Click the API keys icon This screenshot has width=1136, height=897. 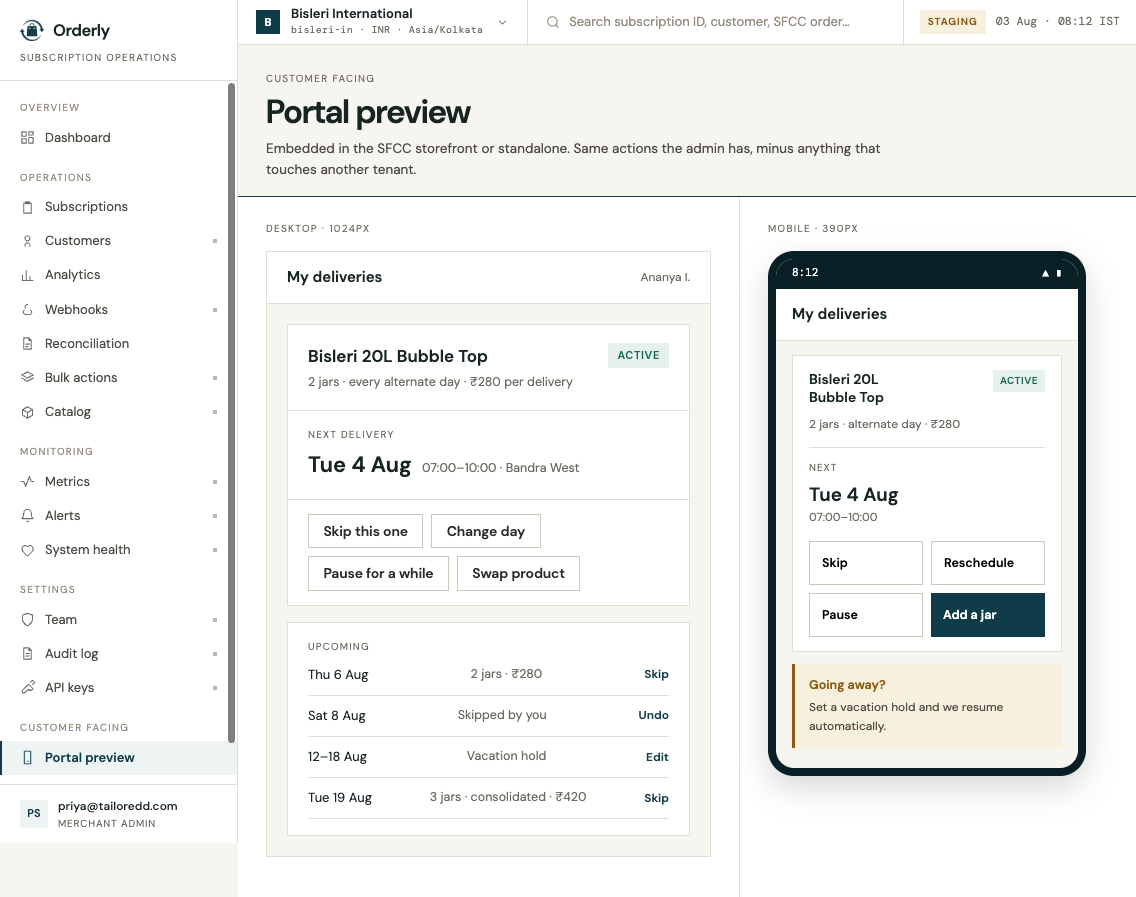tap(28, 688)
